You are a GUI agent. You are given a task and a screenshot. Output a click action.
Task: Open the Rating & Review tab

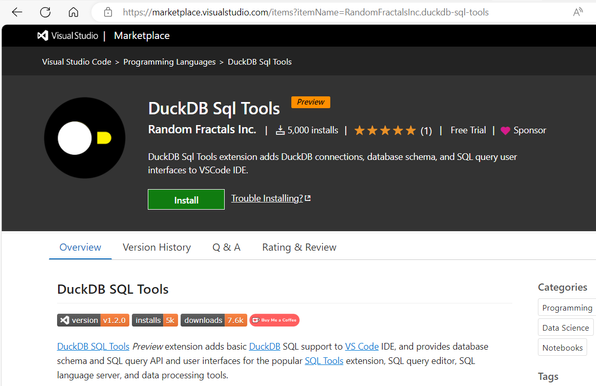[299, 247]
